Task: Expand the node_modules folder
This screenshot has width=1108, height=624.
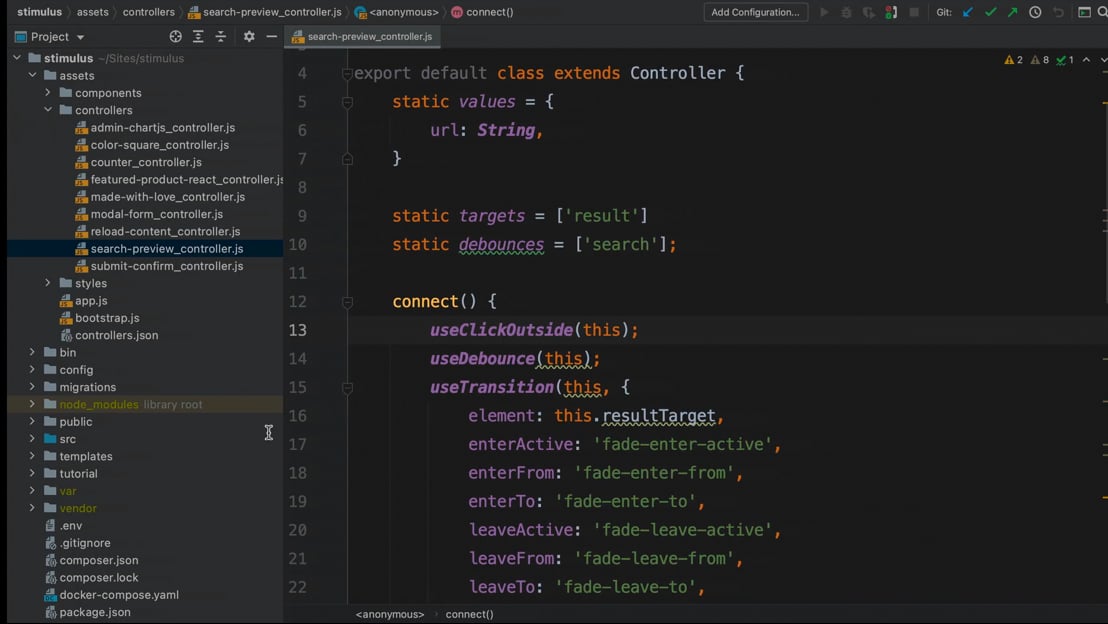Action: (x=33, y=404)
